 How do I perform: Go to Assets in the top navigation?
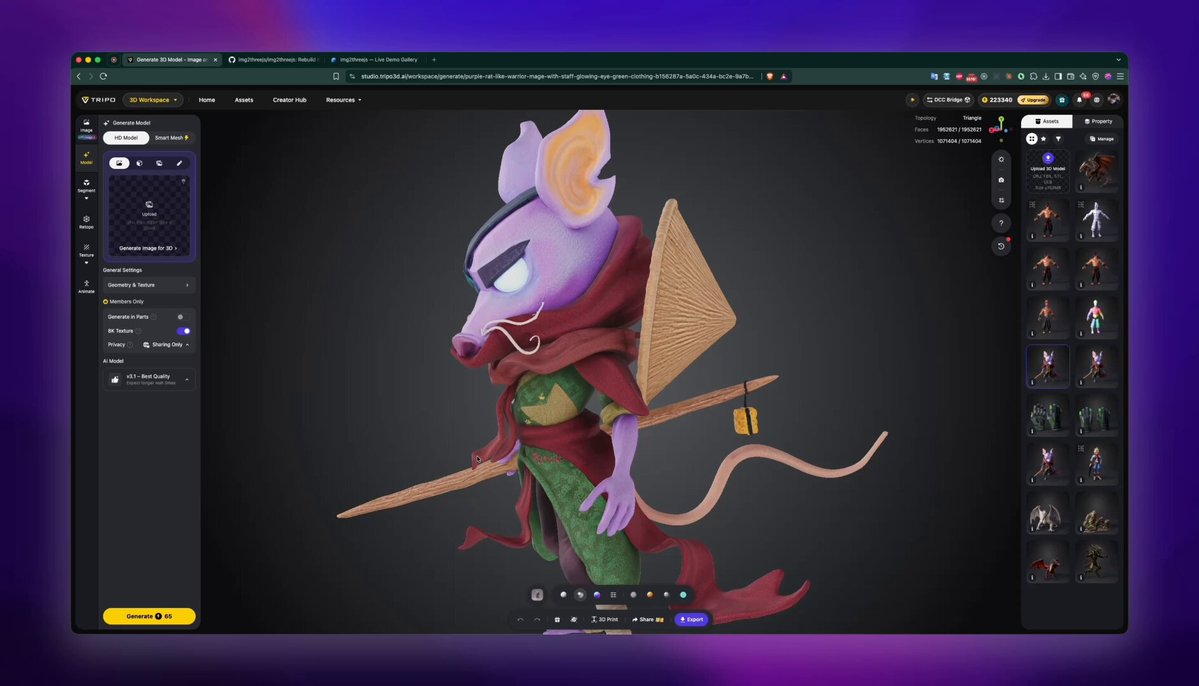tap(244, 99)
